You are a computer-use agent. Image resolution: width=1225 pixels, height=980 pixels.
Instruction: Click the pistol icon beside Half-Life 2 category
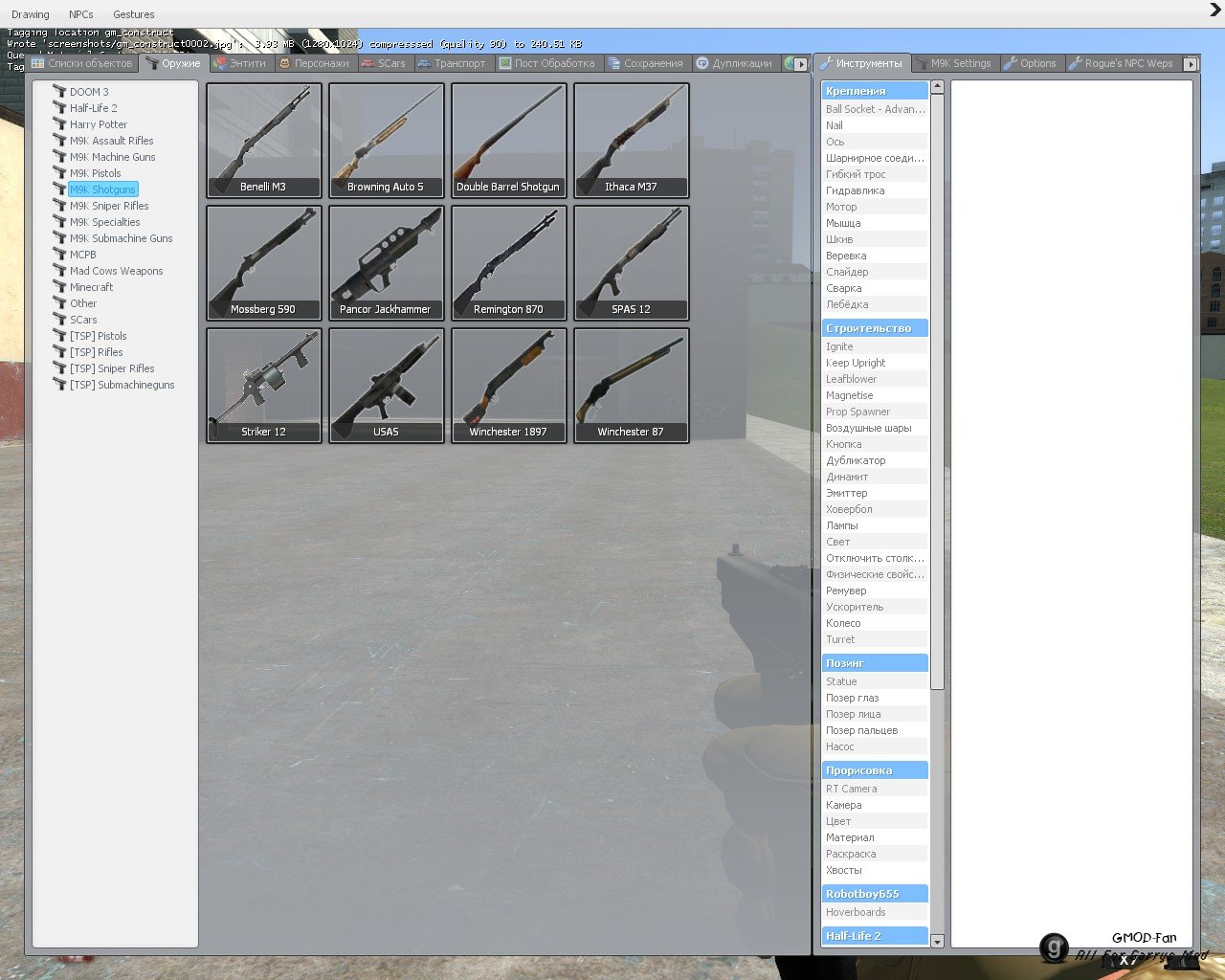point(59,108)
